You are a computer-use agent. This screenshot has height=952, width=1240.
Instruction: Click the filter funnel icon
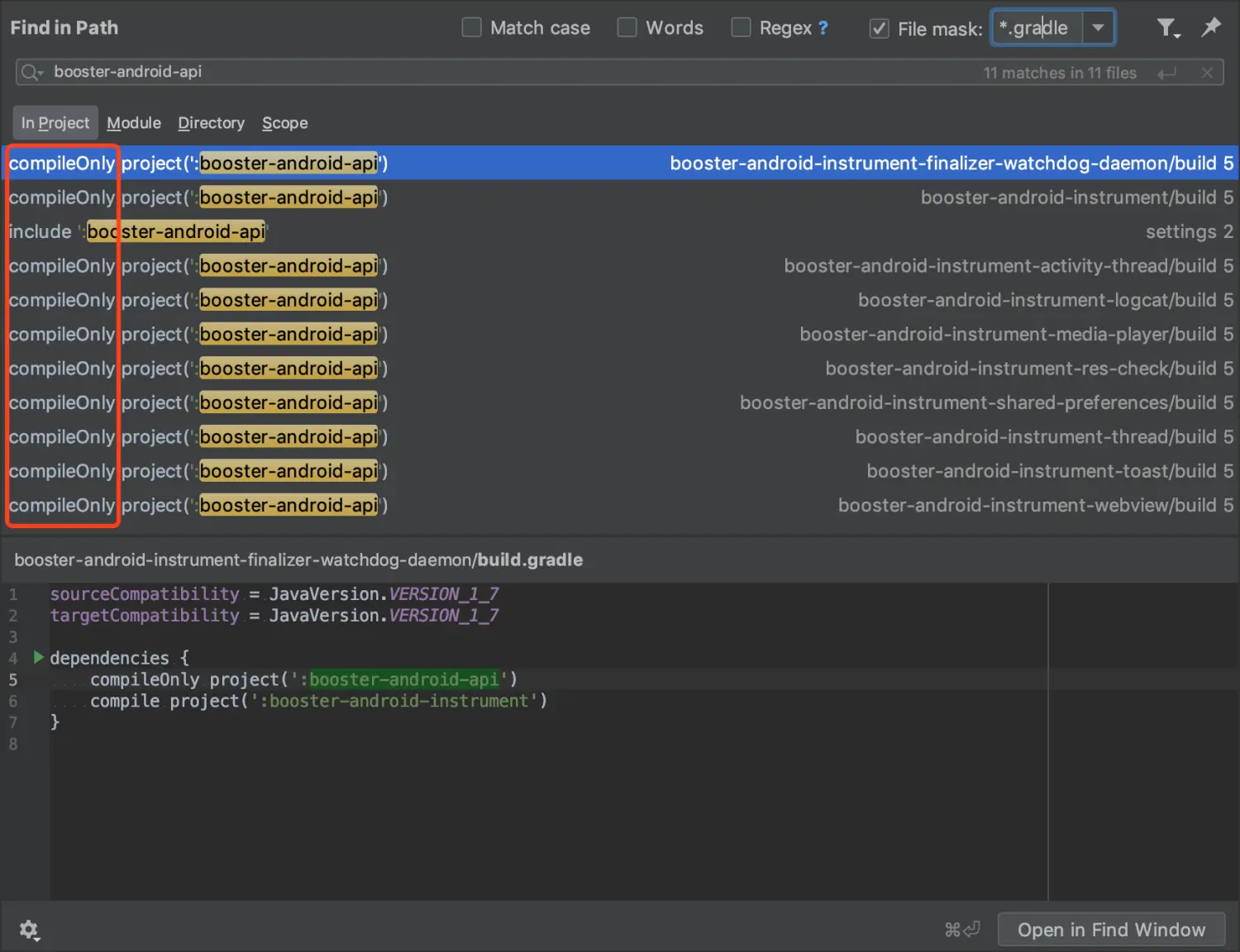click(1166, 28)
